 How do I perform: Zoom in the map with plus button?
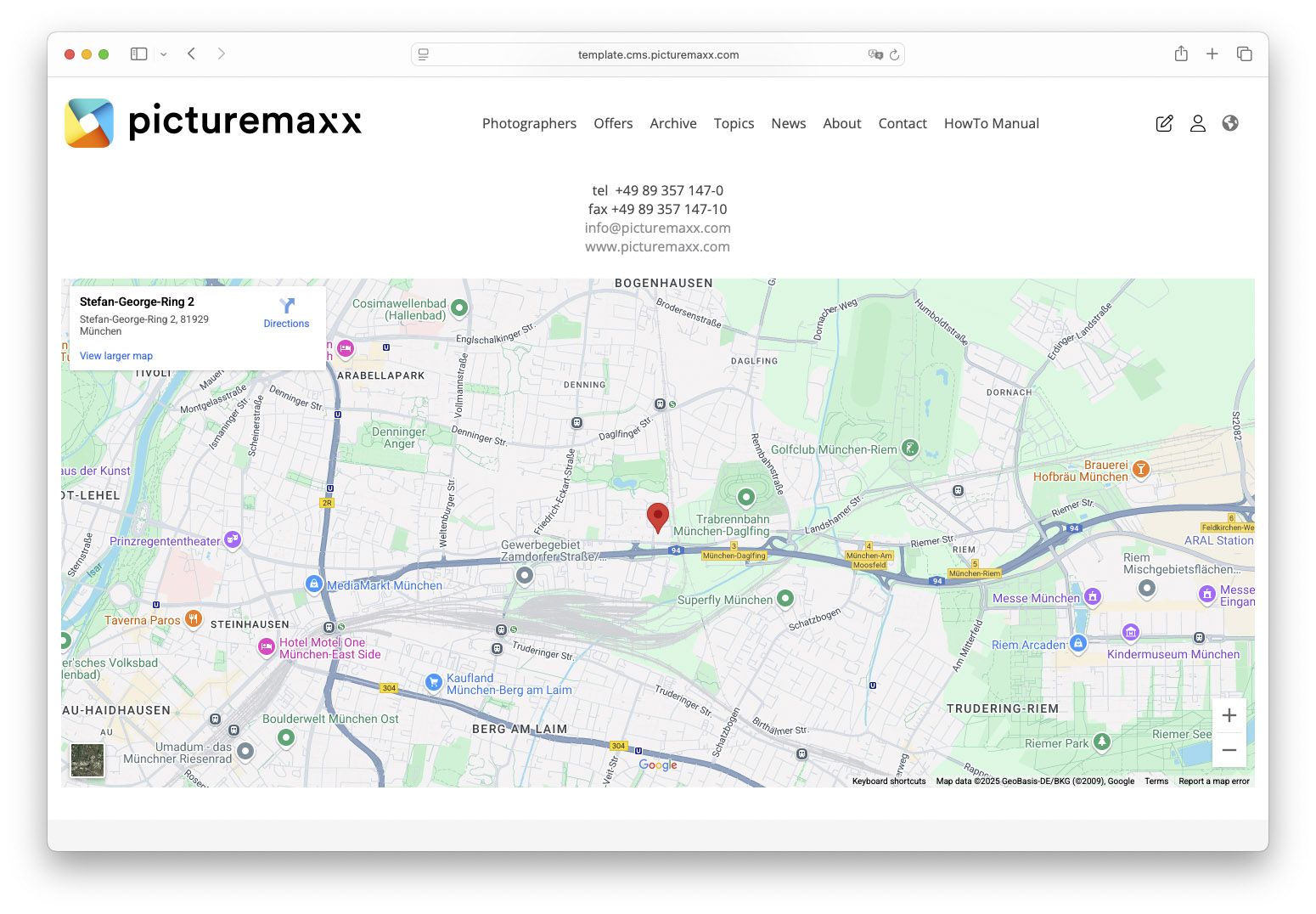click(x=1229, y=715)
